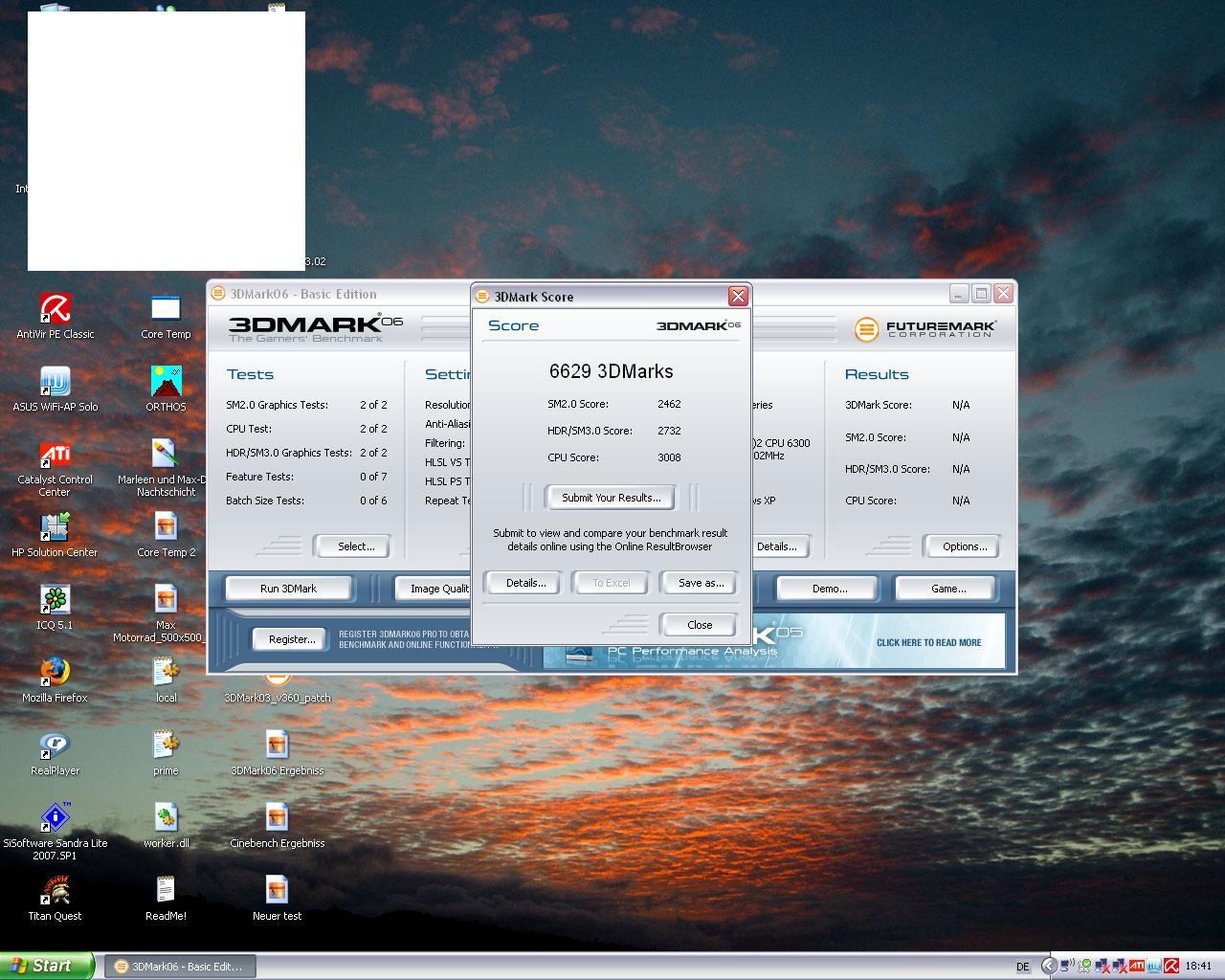
Task: Click ASUS WiFi tray icon
Action: point(1154,966)
